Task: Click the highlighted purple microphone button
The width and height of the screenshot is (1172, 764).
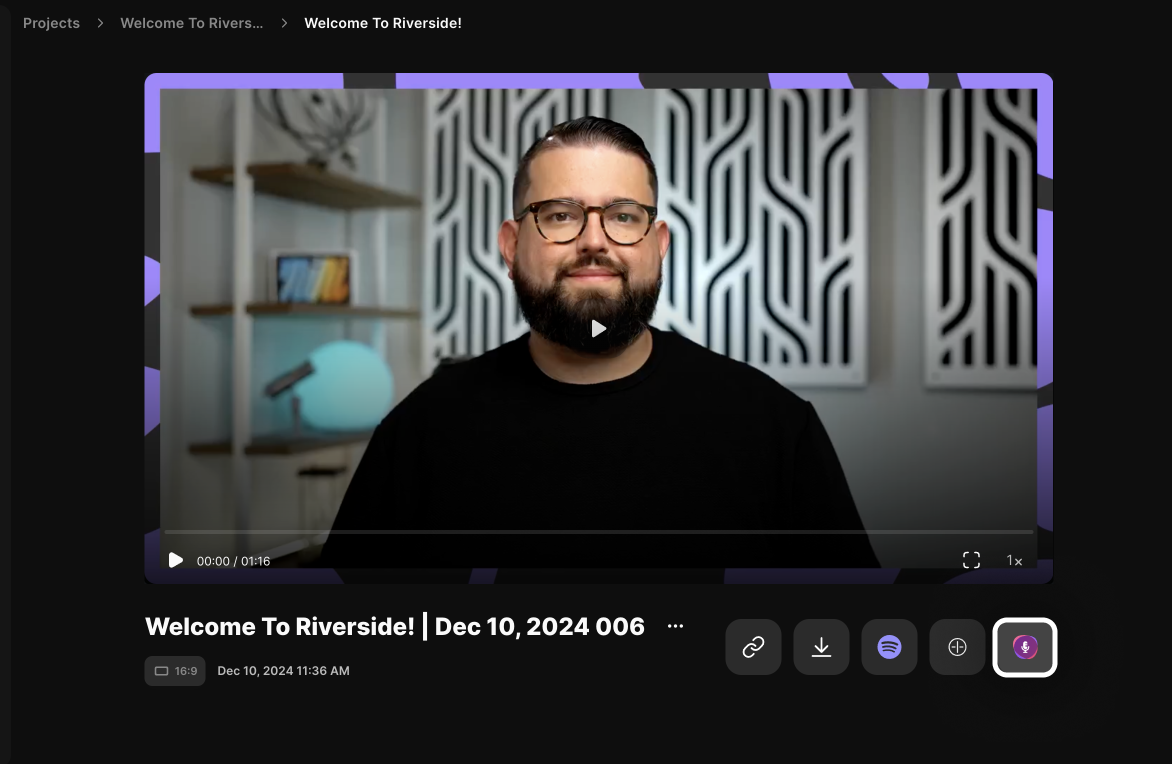Action: (x=1025, y=647)
